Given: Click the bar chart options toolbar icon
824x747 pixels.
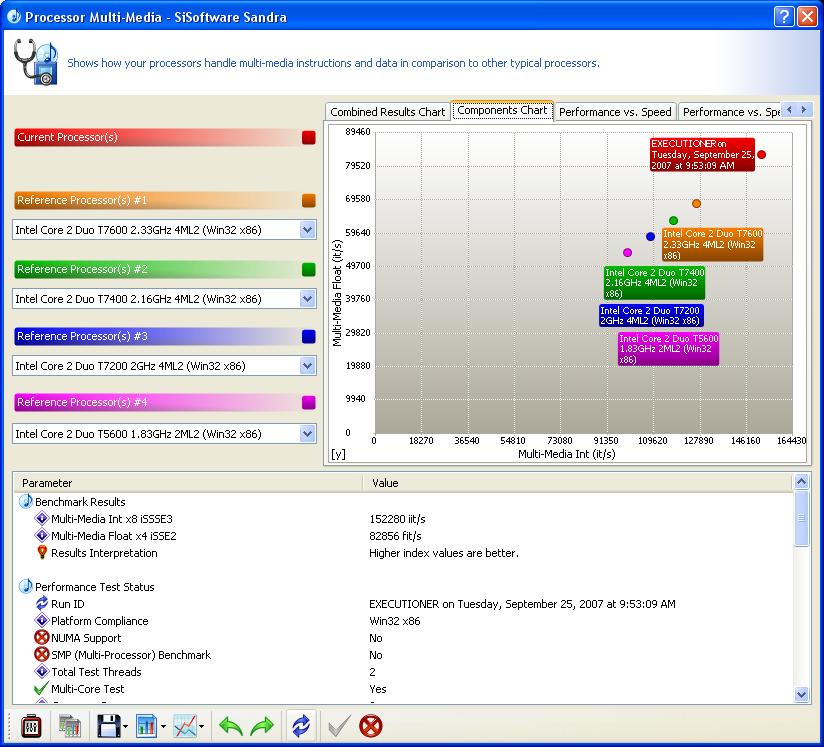Looking at the screenshot, I should pyautogui.click(x=146, y=726).
